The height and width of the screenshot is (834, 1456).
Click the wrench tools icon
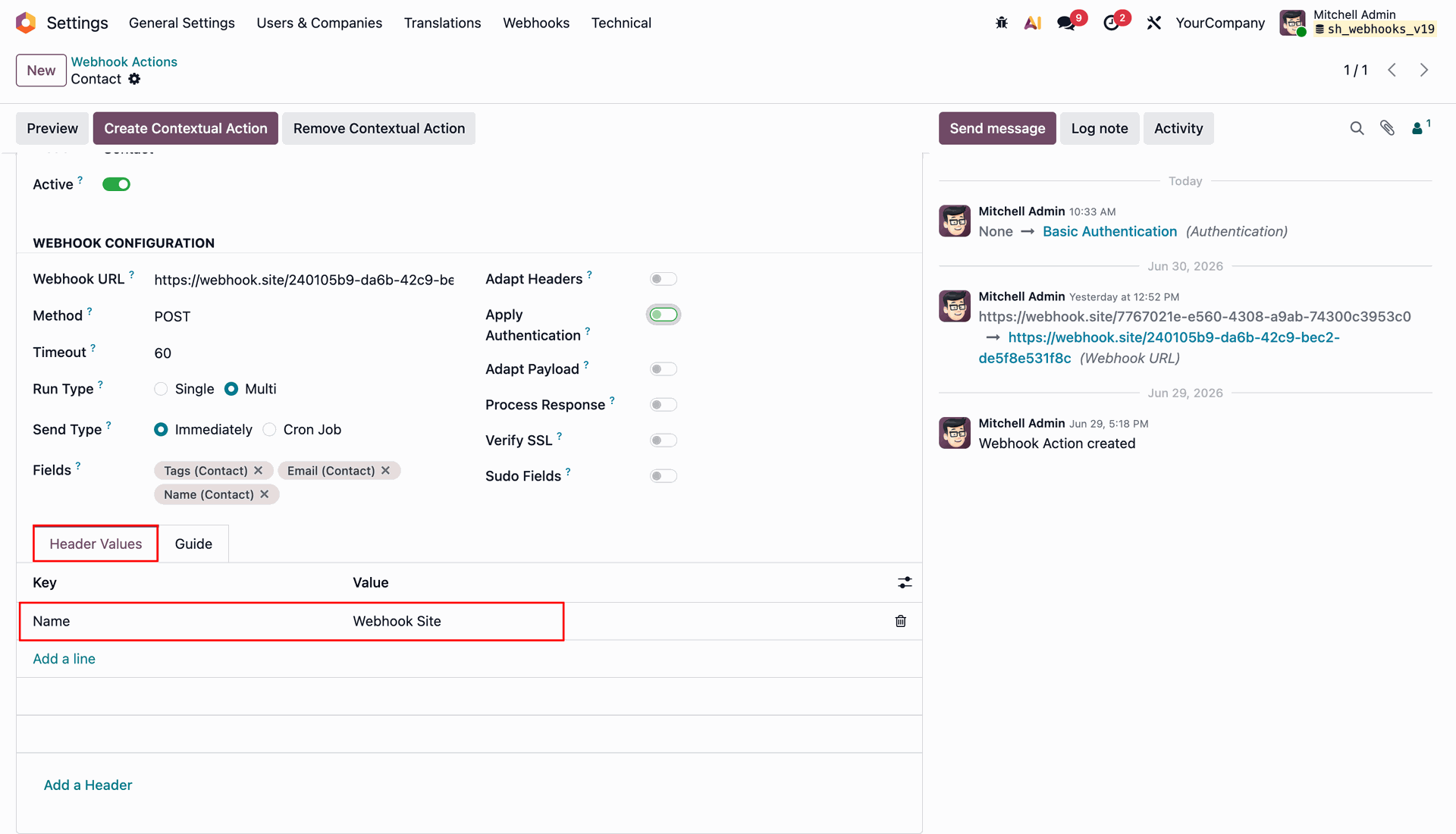pos(1154,23)
